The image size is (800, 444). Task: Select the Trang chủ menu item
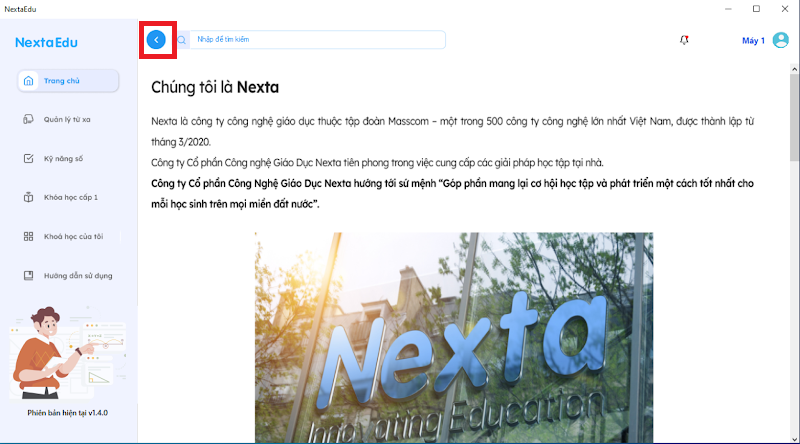pos(68,81)
